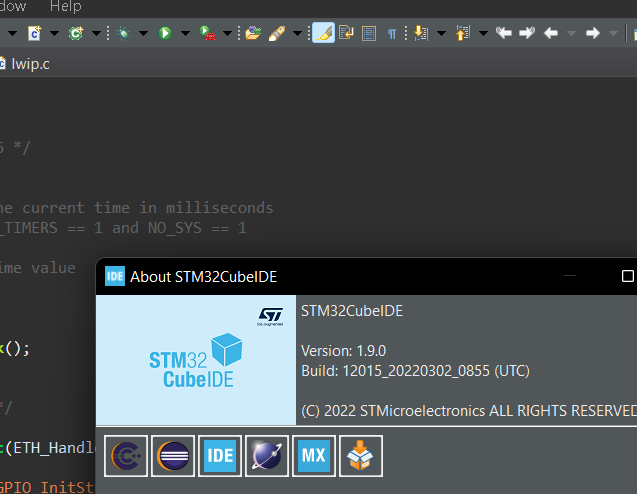This screenshot has height=494, width=637.
Task: Open the Help menu
Action: pyautogui.click(x=65, y=6)
